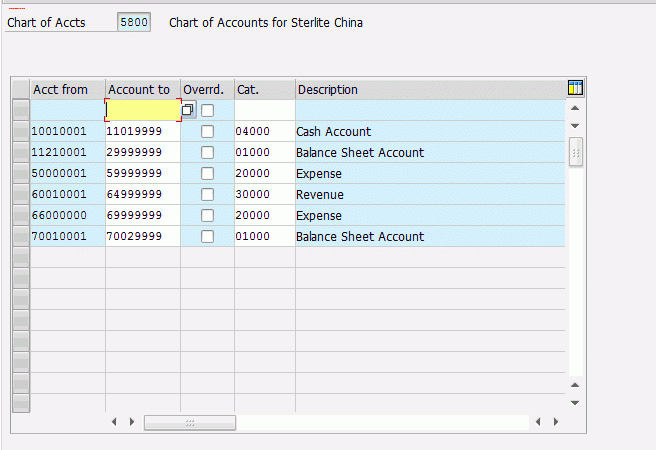Click the empty Cat. field in first row
656x450 pixels.
[265, 110]
